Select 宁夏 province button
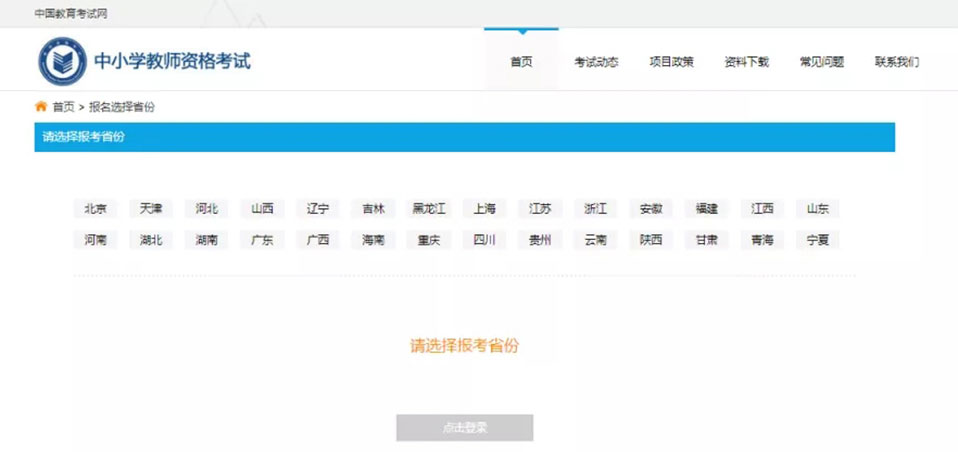 click(x=818, y=240)
